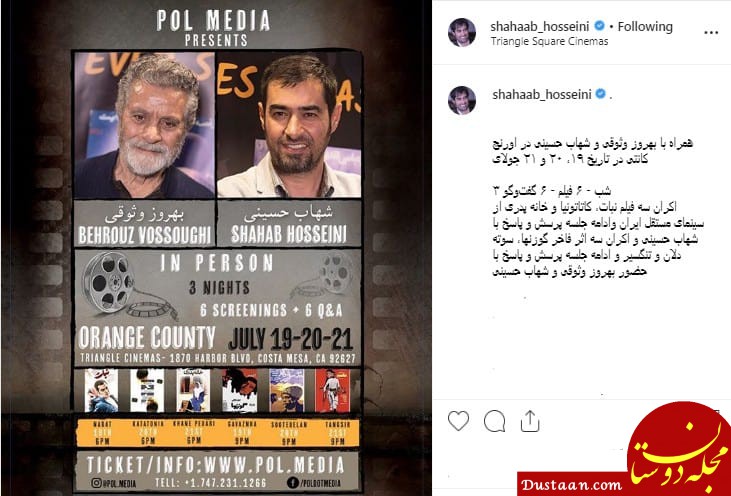The height and width of the screenshot is (496, 731).
Task: Click Shahab Hosseini's photo on the poster
Action: point(289,125)
